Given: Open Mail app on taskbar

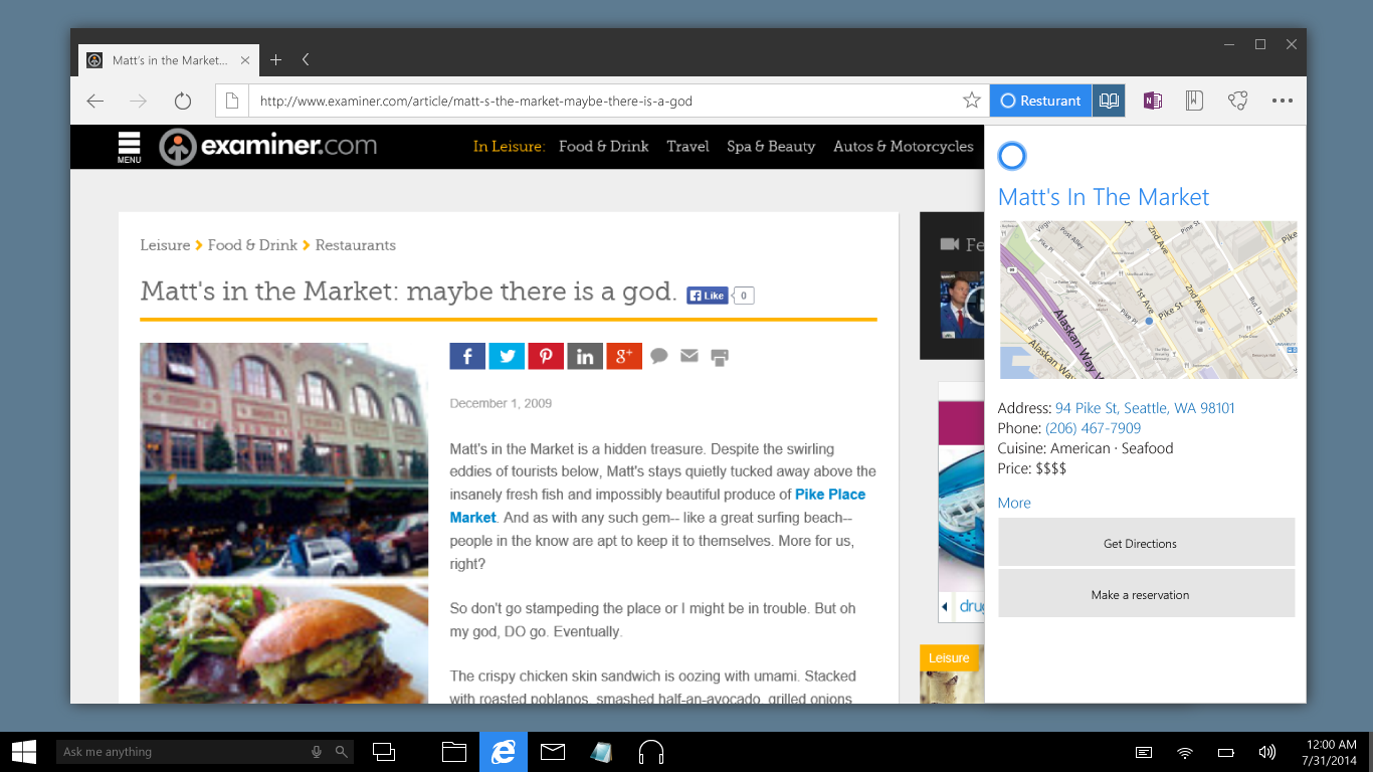Looking at the screenshot, I should tap(553, 752).
